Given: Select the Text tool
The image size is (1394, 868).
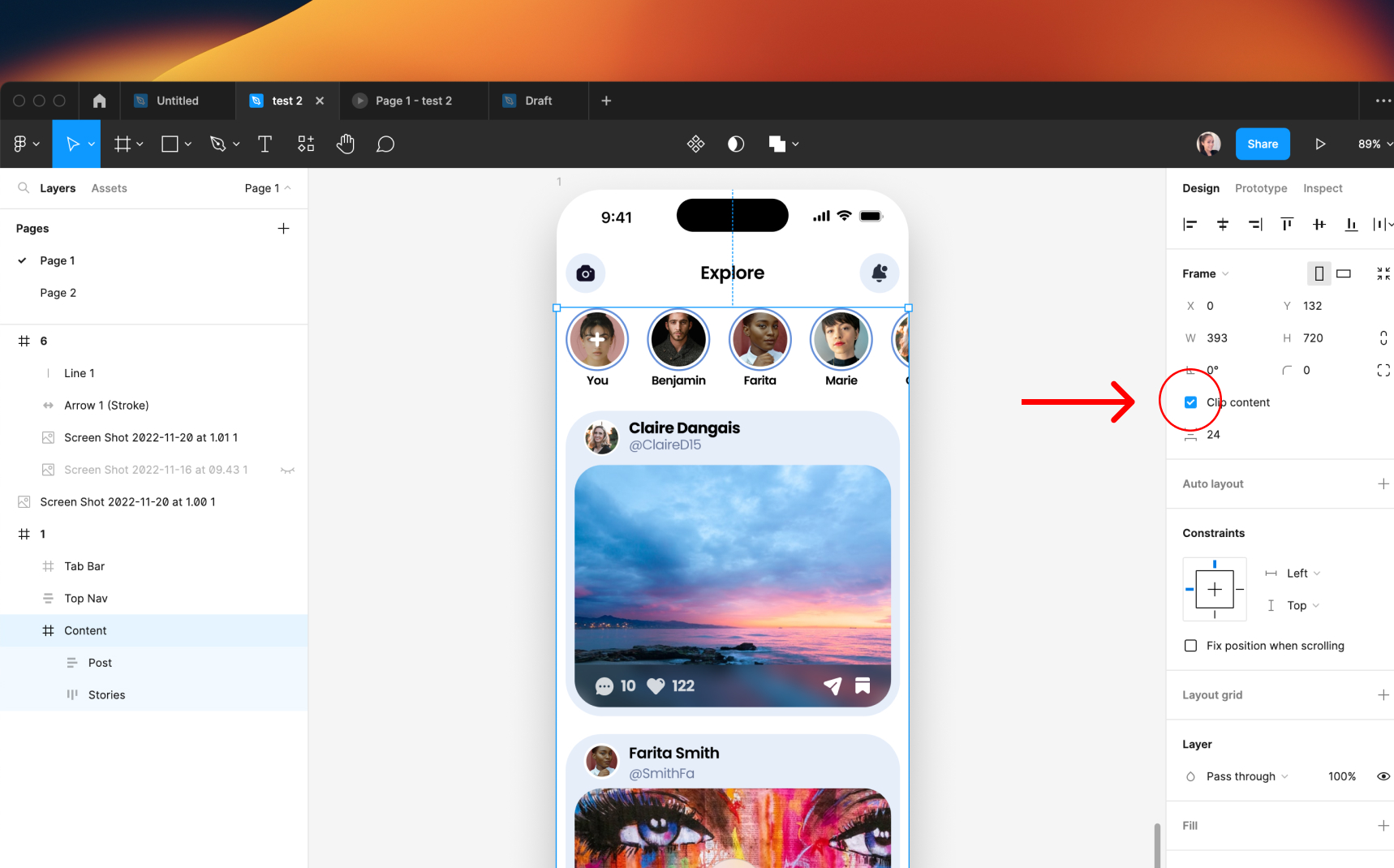Looking at the screenshot, I should coord(265,144).
